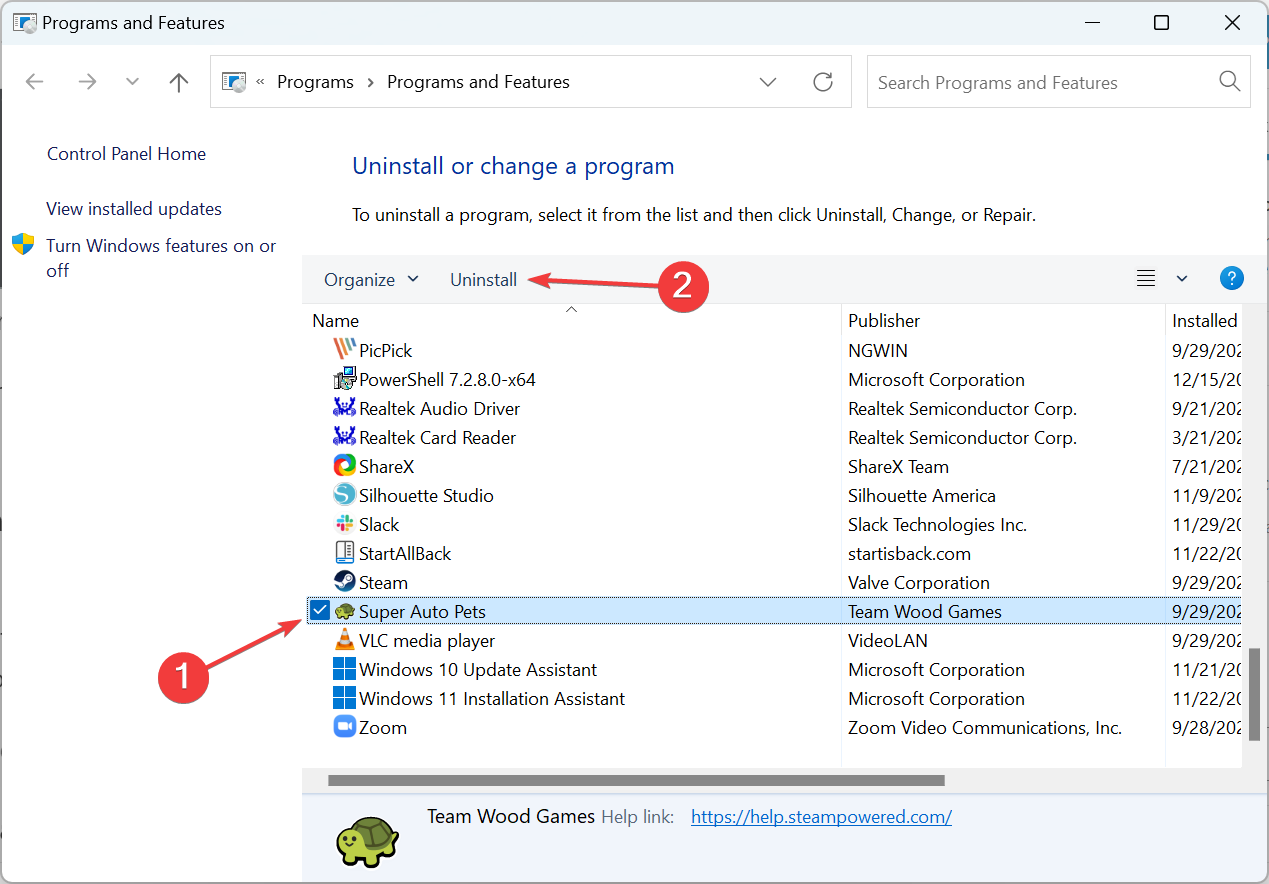Viewport: 1269px width, 884px height.
Task: Open the help question mark icon
Action: (x=1232, y=279)
